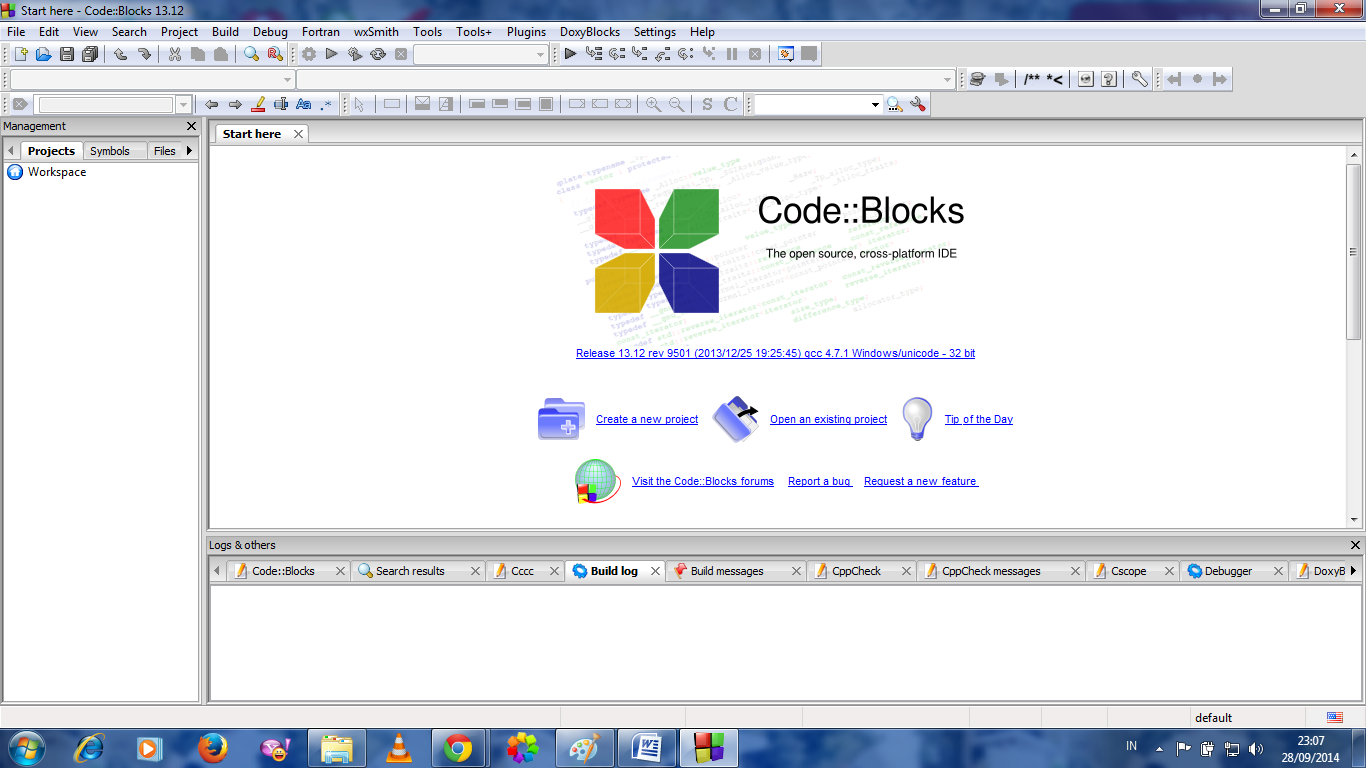Click the incremental search text field

tap(105, 104)
